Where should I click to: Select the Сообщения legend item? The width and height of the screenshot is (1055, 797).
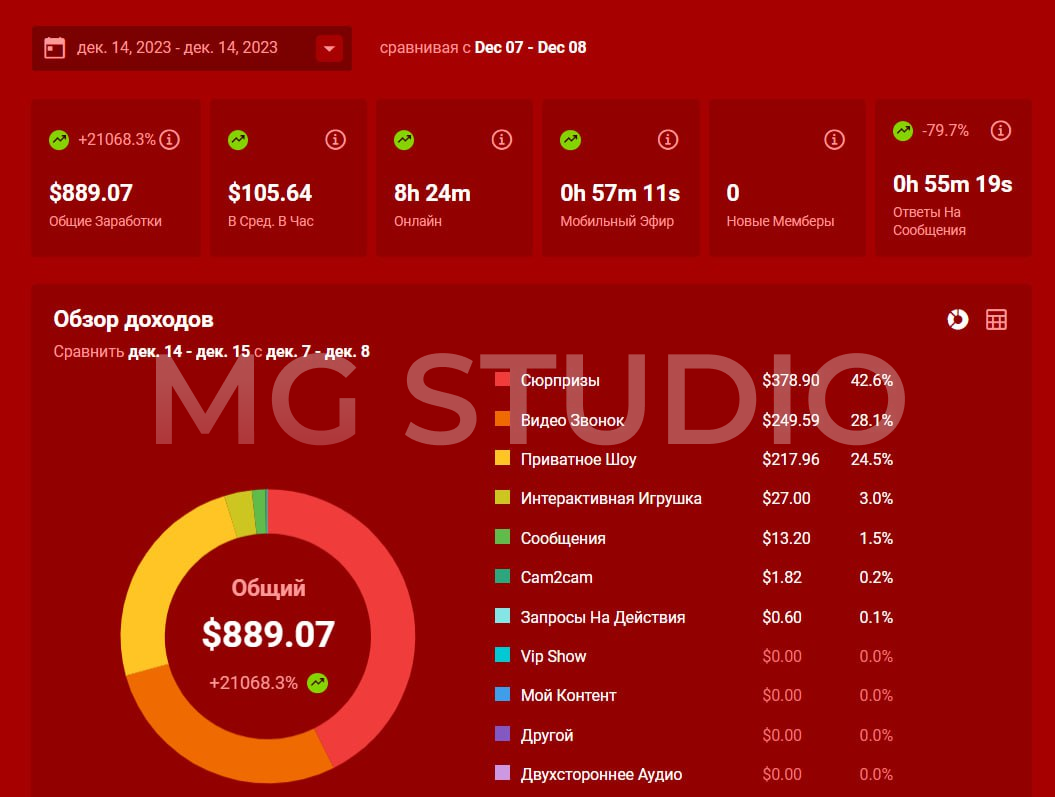(562, 538)
